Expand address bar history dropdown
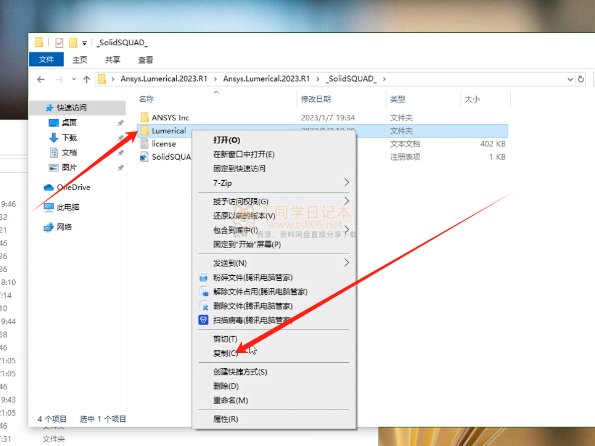Screen dimensions: 595x446 coord(570,79)
